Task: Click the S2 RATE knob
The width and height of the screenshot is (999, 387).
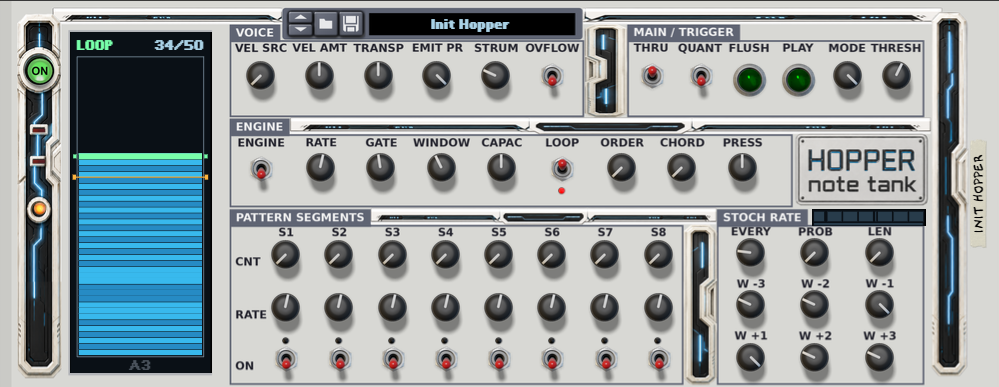Action: [338, 307]
